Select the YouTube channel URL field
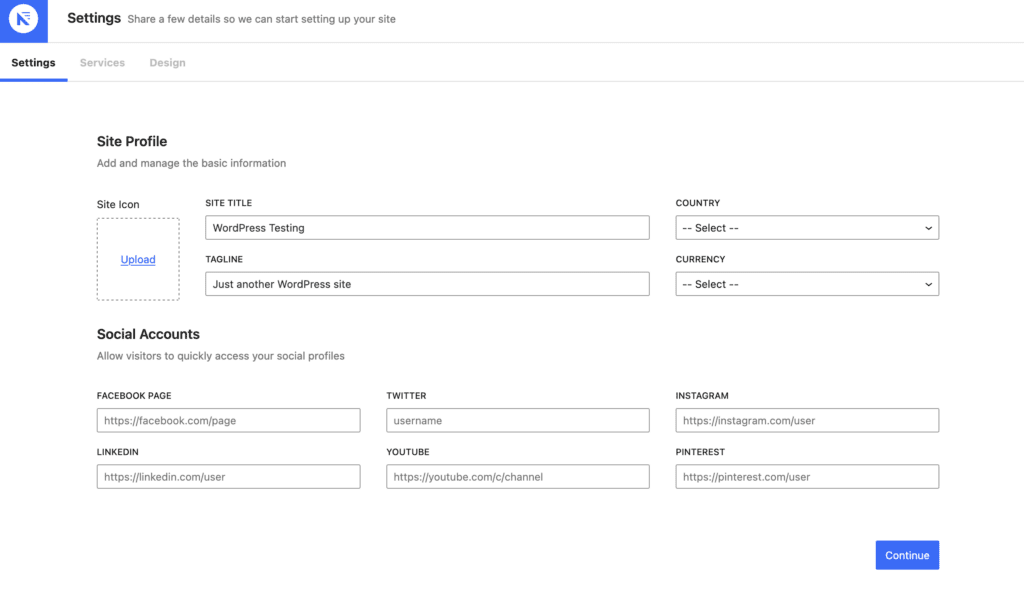Viewport: 1024px width, 596px height. point(517,477)
